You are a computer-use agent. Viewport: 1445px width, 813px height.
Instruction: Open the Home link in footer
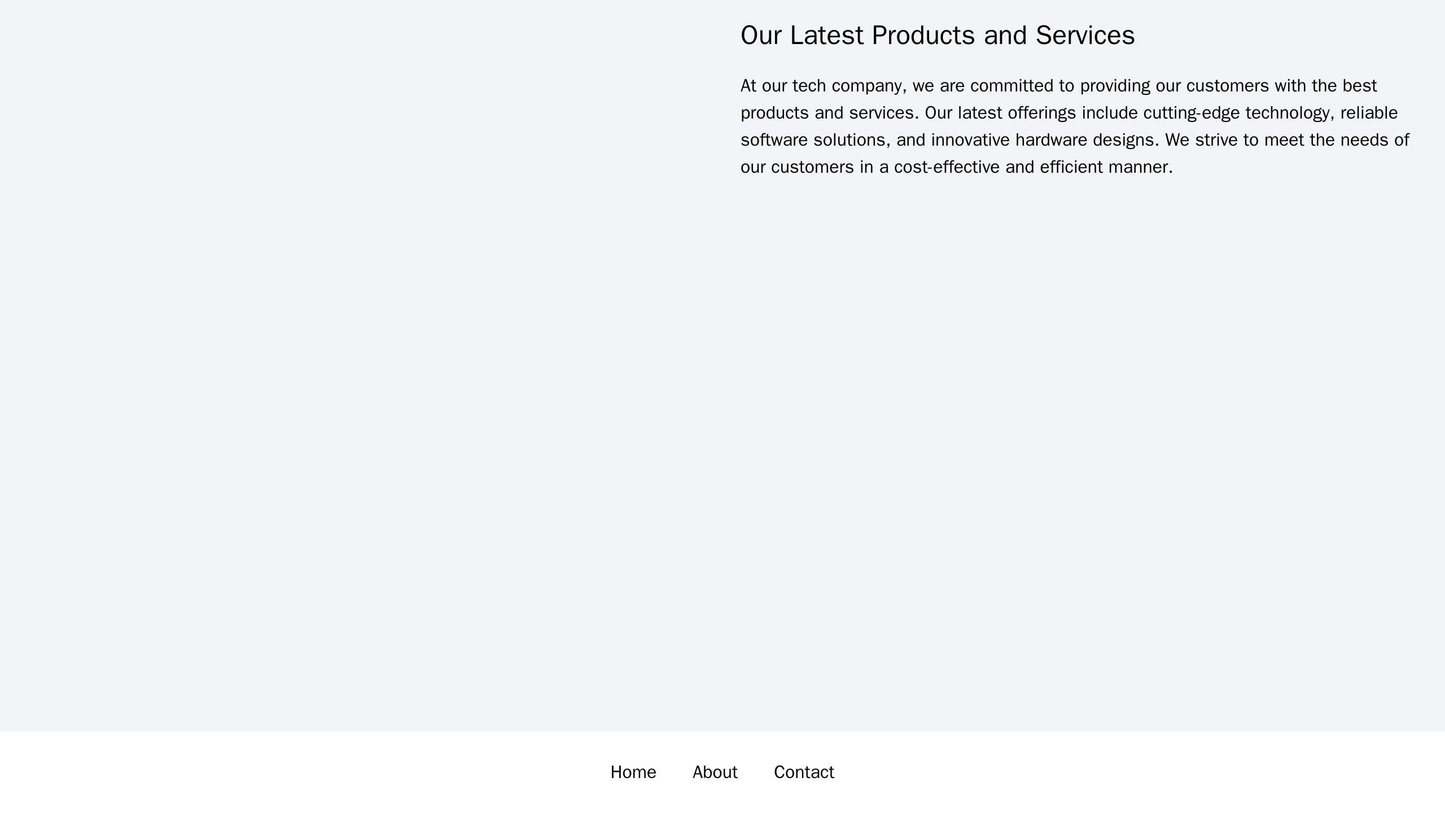point(632,772)
